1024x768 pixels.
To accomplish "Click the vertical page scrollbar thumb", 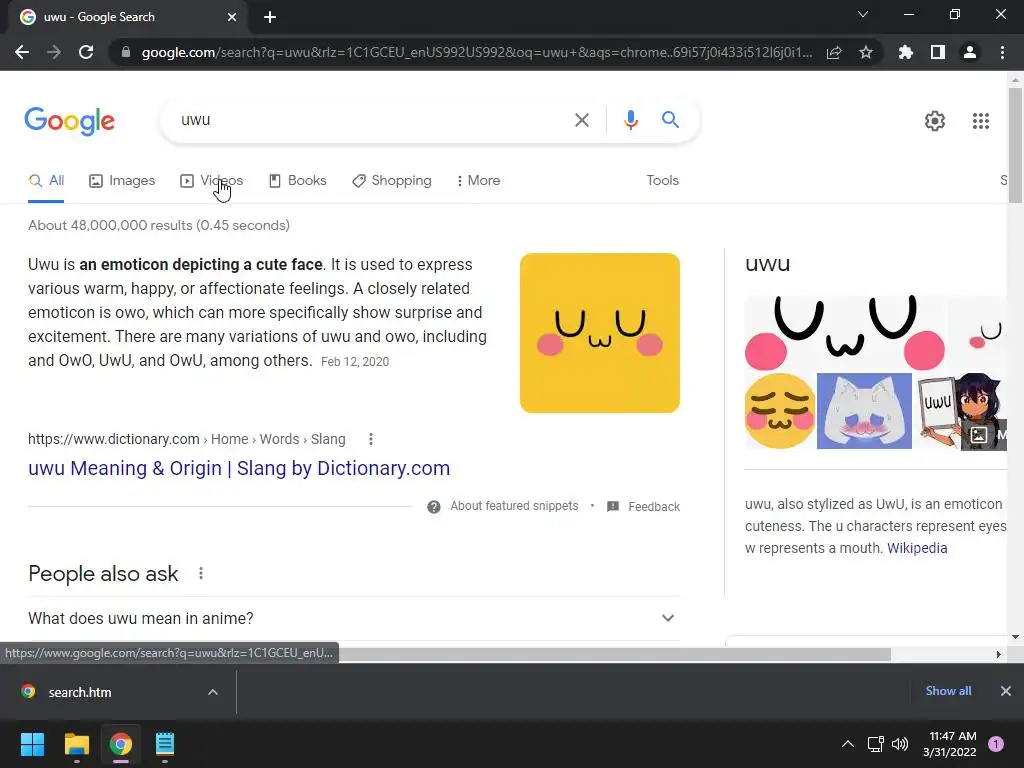I will click(x=1015, y=145).
